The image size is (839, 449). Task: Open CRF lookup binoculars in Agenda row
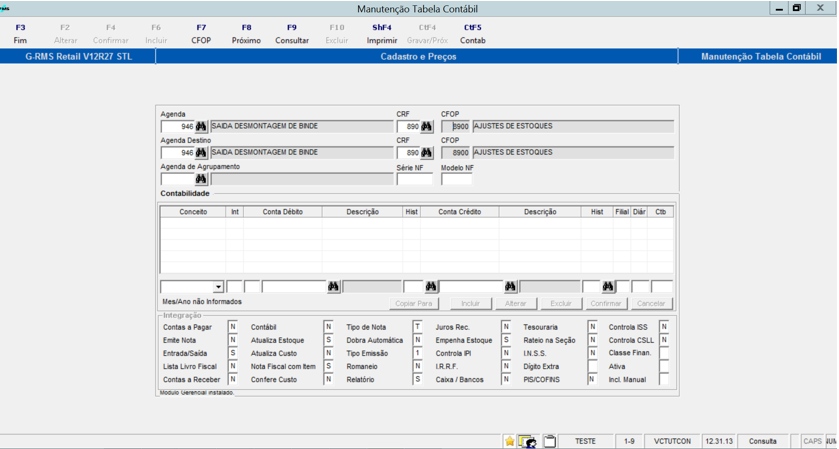(x=426, y=126)
